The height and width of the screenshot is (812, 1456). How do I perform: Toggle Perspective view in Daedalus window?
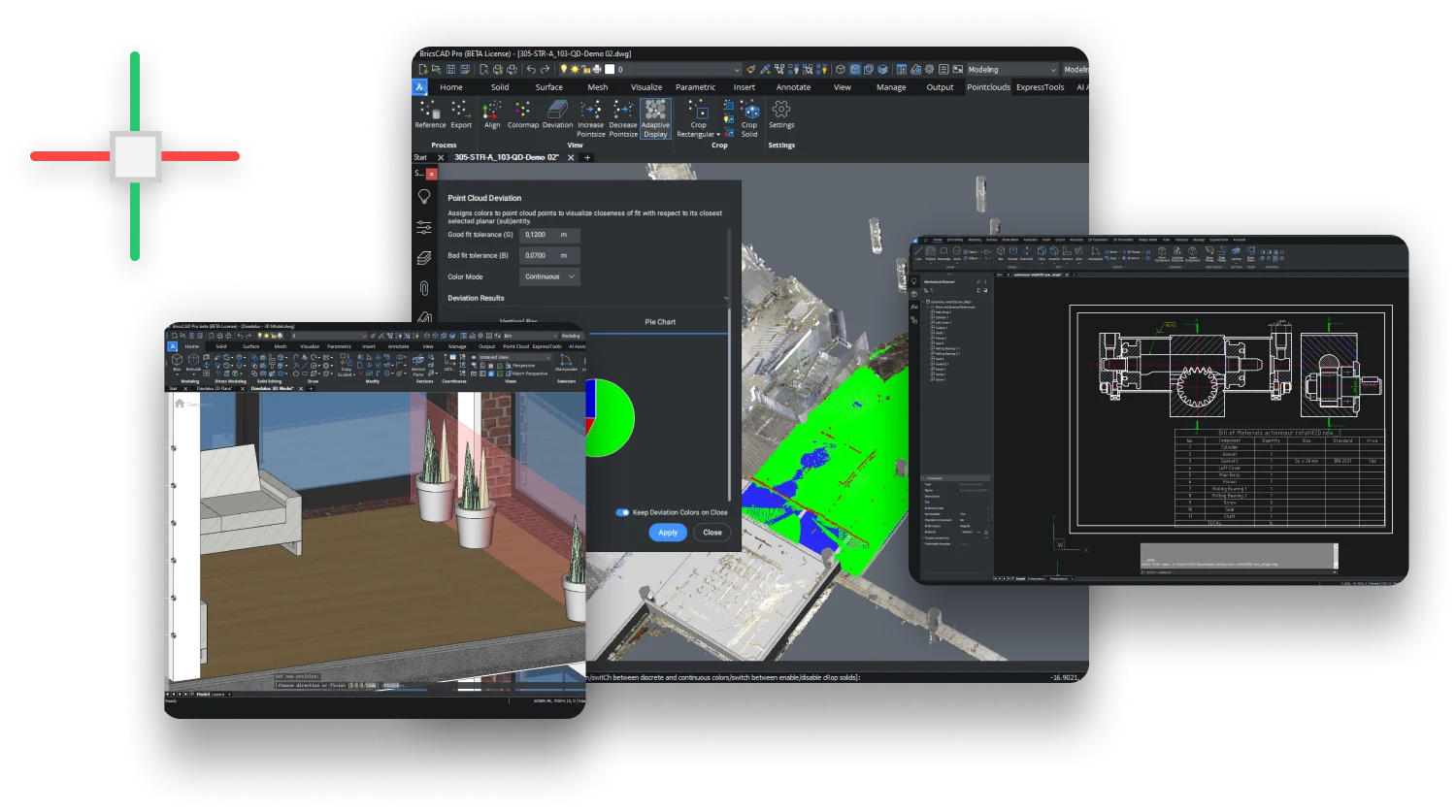(522, 366)
